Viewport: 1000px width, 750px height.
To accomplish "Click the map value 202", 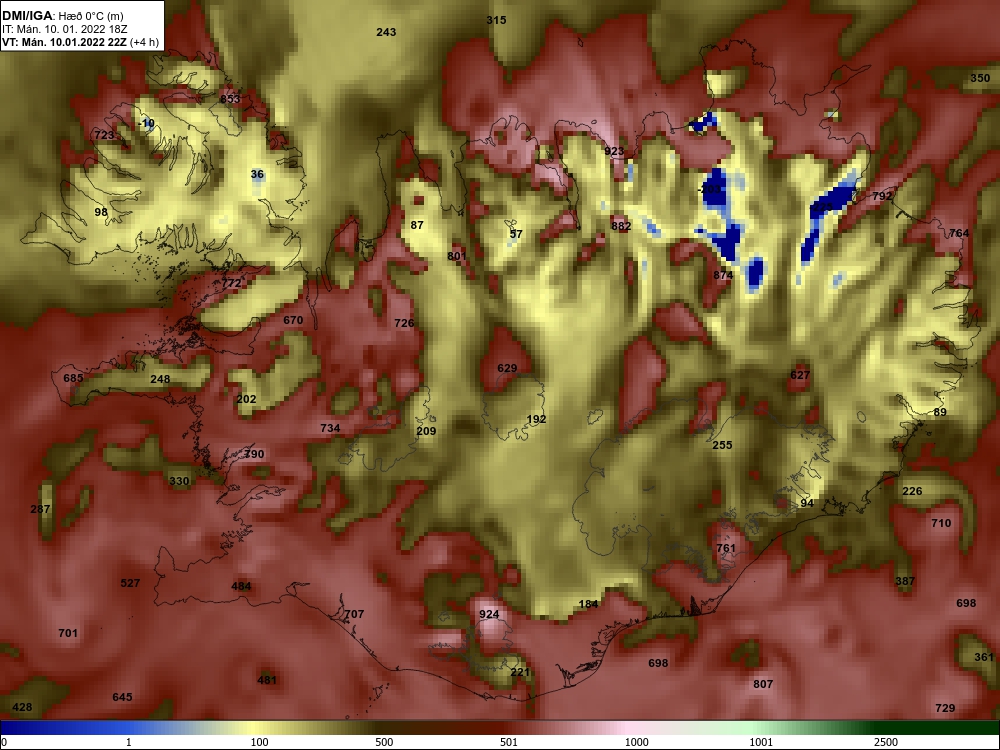I will tap(246, 399).
